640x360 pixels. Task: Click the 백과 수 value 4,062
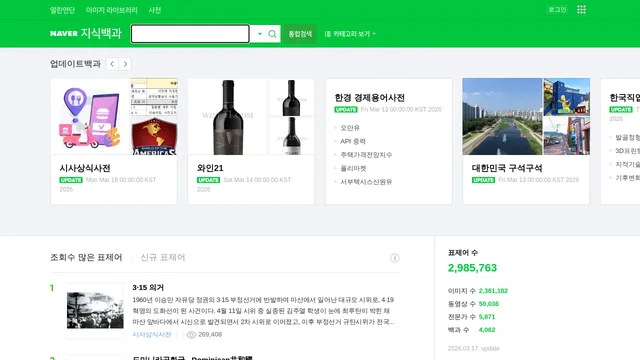pyautogui.click(x=487, y=330)
